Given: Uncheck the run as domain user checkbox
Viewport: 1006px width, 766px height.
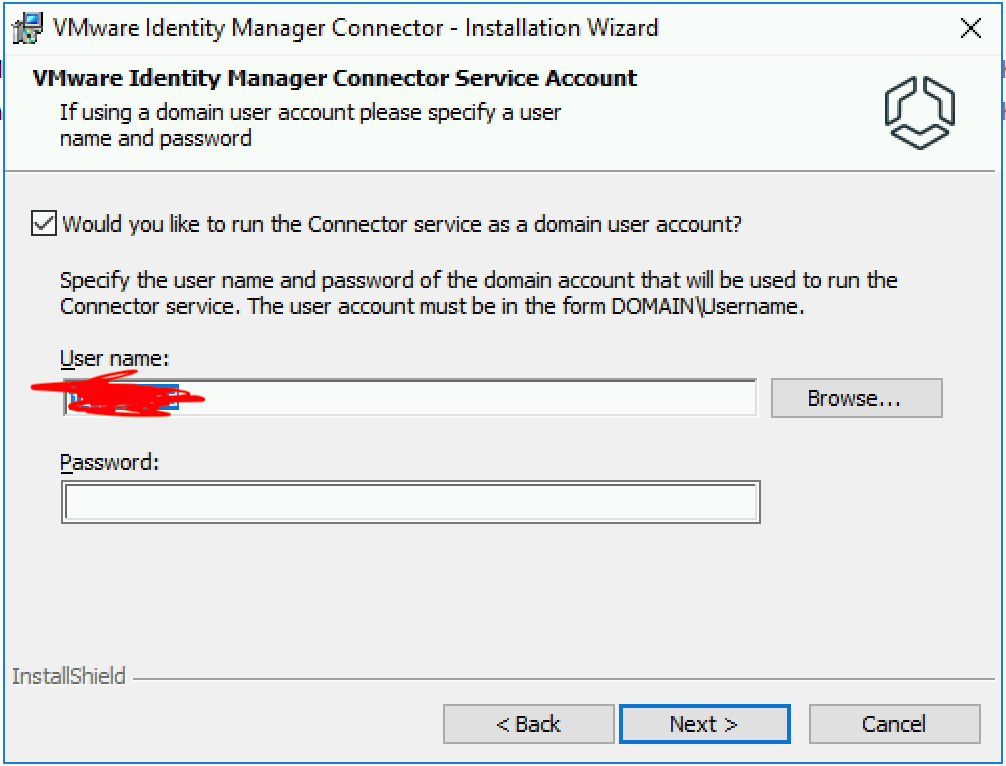Looking at the screenshot, I should click(44, 223).
